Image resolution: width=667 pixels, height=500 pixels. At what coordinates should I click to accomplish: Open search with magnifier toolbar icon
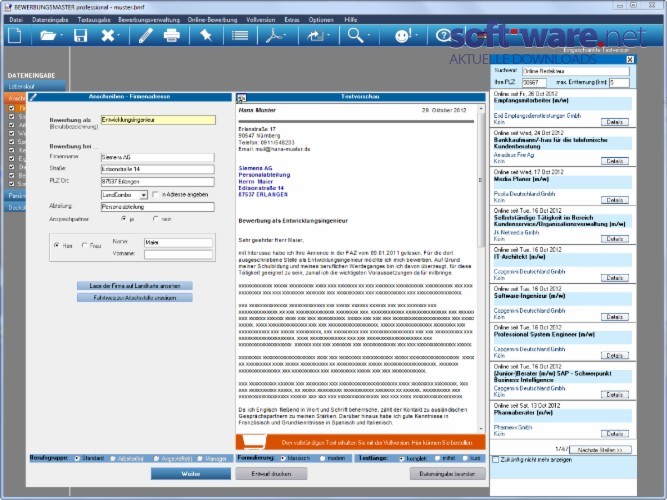pos(355,35)
